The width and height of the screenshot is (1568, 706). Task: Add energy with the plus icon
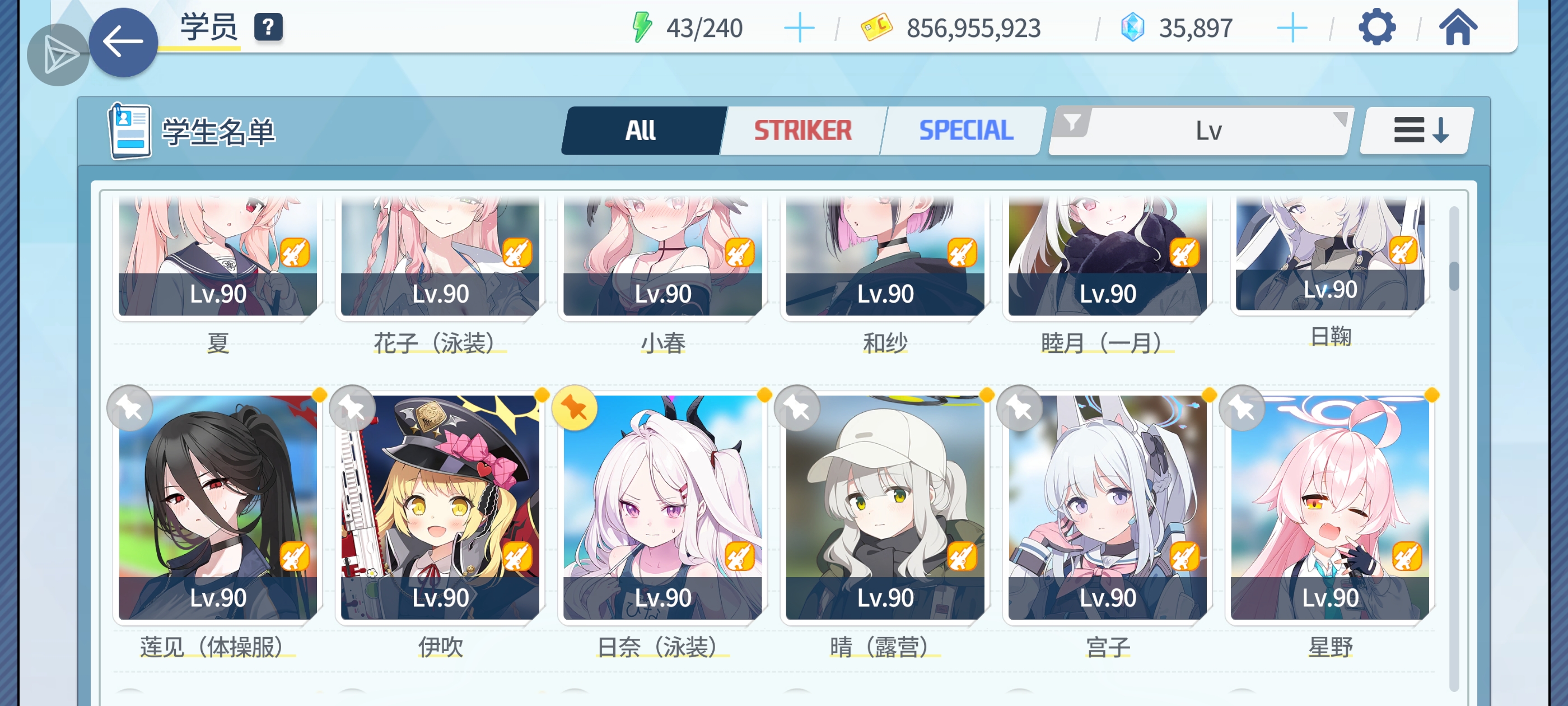[799, 28]
